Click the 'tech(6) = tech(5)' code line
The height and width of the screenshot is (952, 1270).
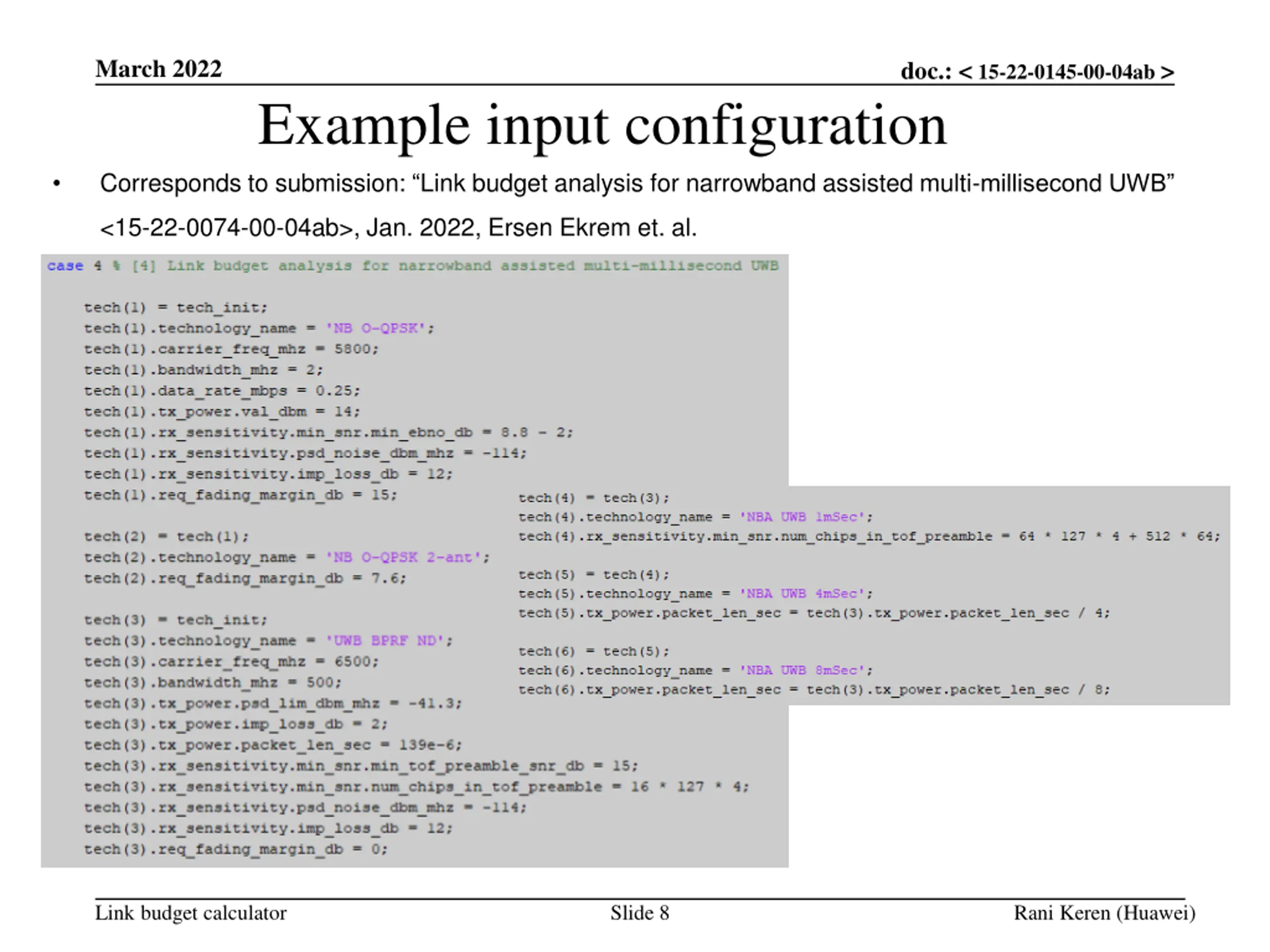pyautogui.click(x=594, y=652)
